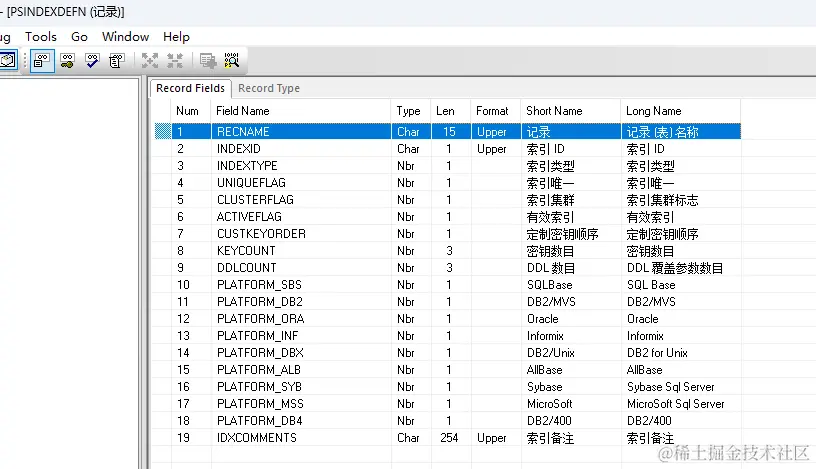
Task: Click the row selector beside RECNAME
Action: (x=163, y=131)
